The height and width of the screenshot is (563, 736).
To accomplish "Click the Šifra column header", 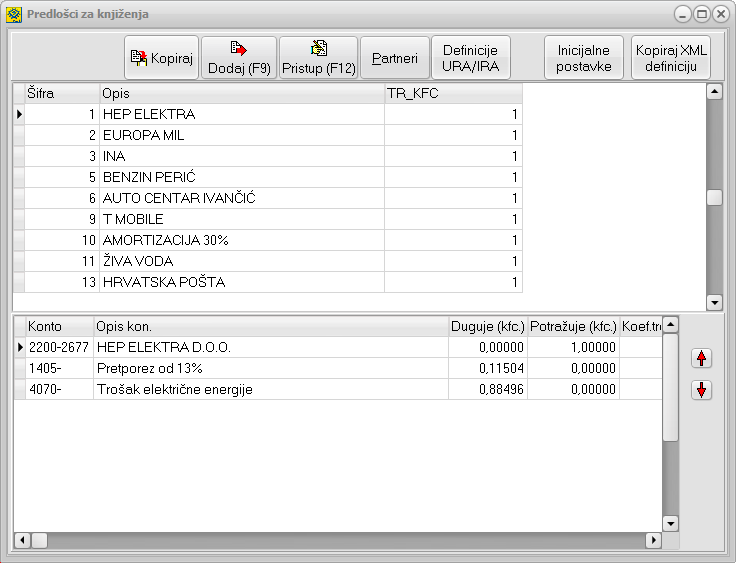I will pos(62,93).
